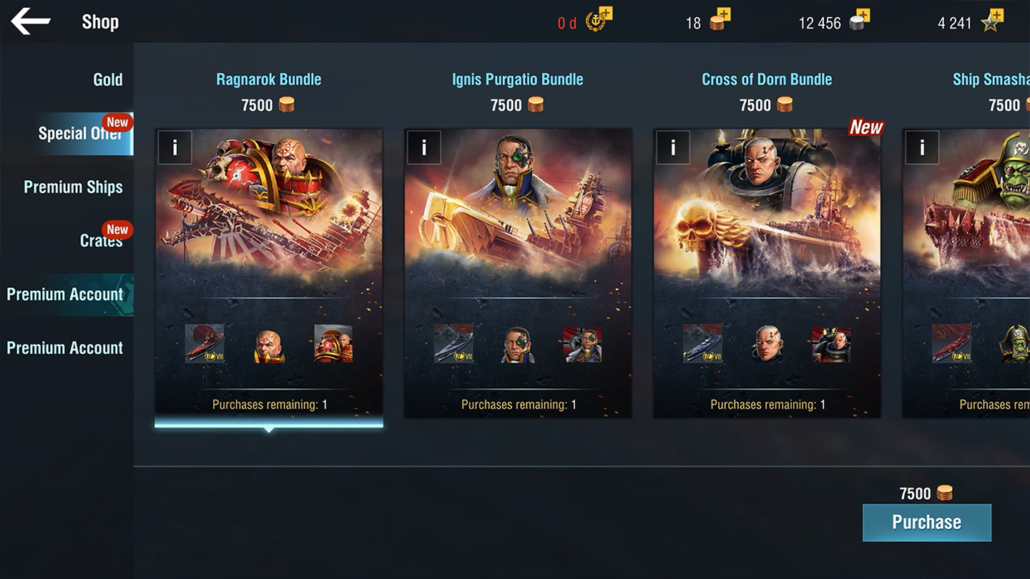Image resolution: width=1030 pixels, height=579 pixels.
Task: Click the Purchase button
Action: coord(926,522)
